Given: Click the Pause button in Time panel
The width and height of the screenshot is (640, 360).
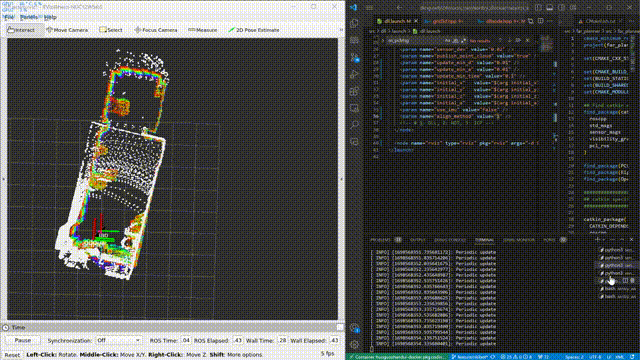Looking at the screenshot, I should coord(23,340).
